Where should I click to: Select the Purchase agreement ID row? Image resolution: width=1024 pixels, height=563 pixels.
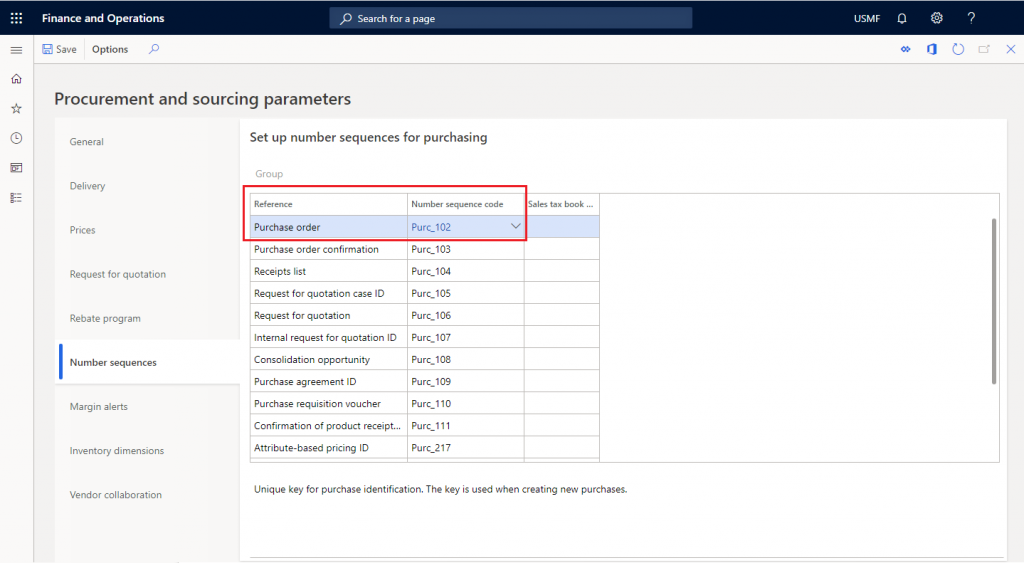click(424, 381)
